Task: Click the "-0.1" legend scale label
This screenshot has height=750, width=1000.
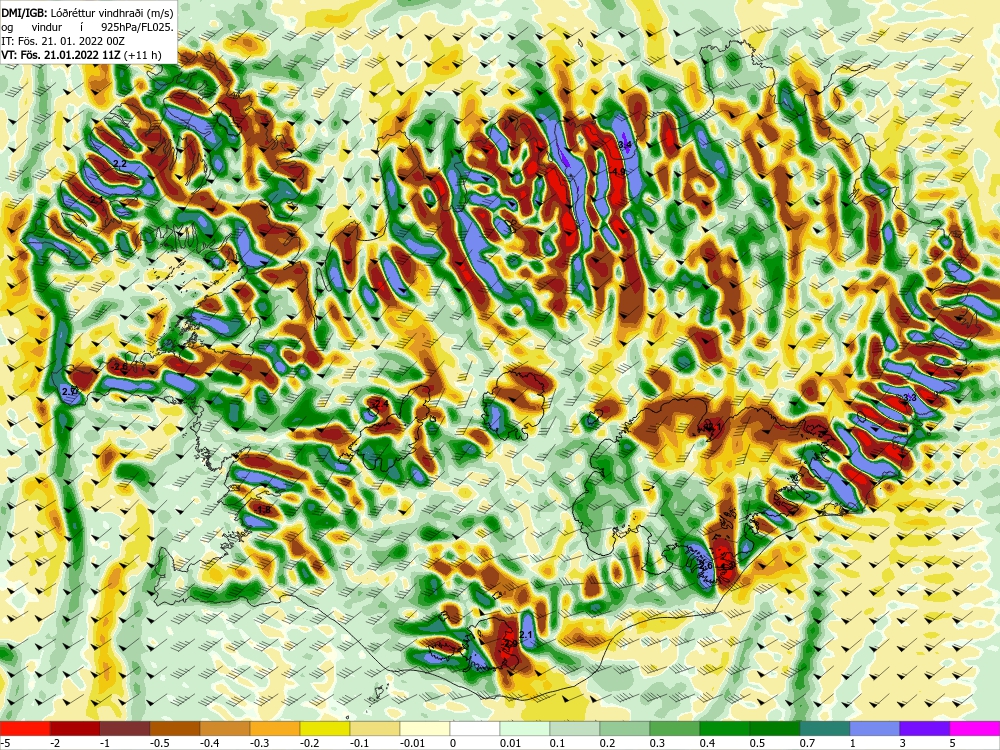Action: (359, 743)
